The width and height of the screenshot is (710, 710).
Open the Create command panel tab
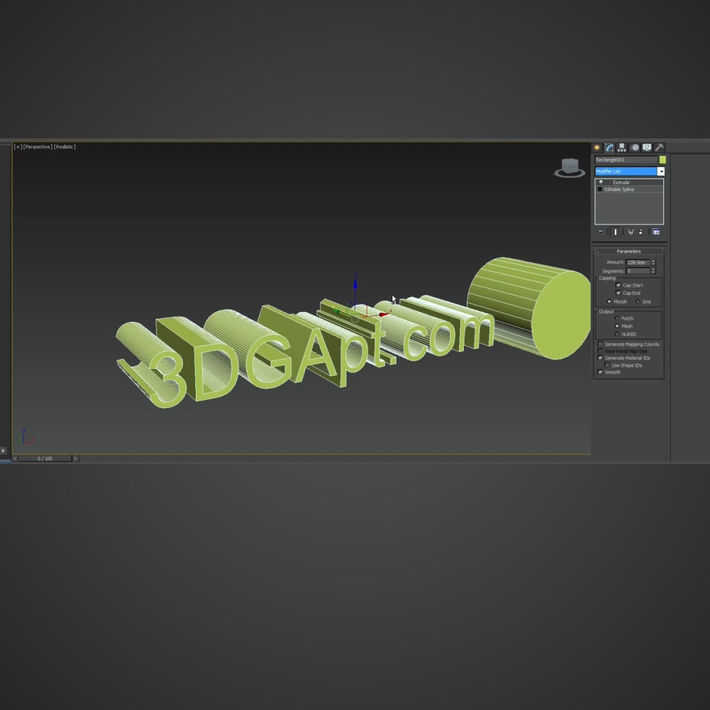(x=597, y=148)
